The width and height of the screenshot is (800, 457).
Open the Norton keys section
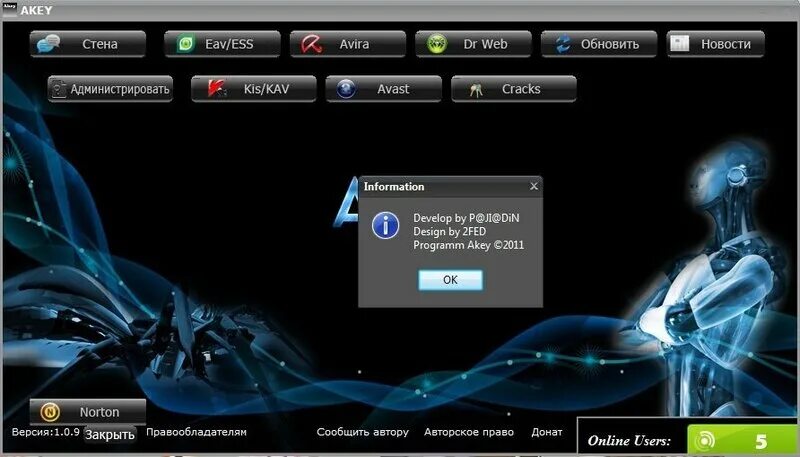(88, 412)
